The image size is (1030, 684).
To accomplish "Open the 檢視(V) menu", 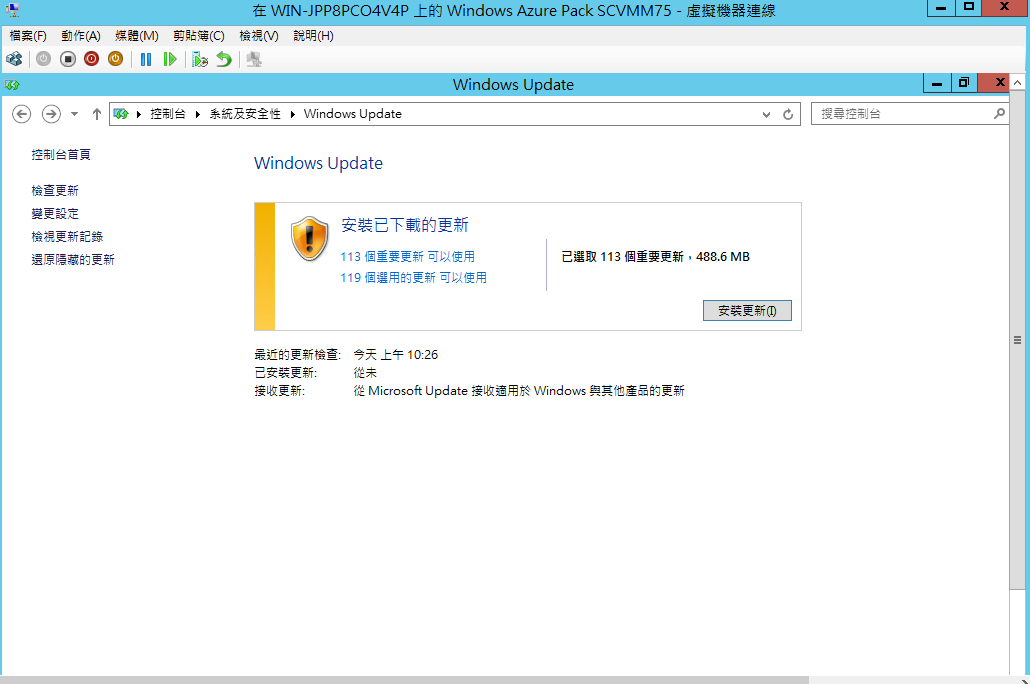I will 259,35.
